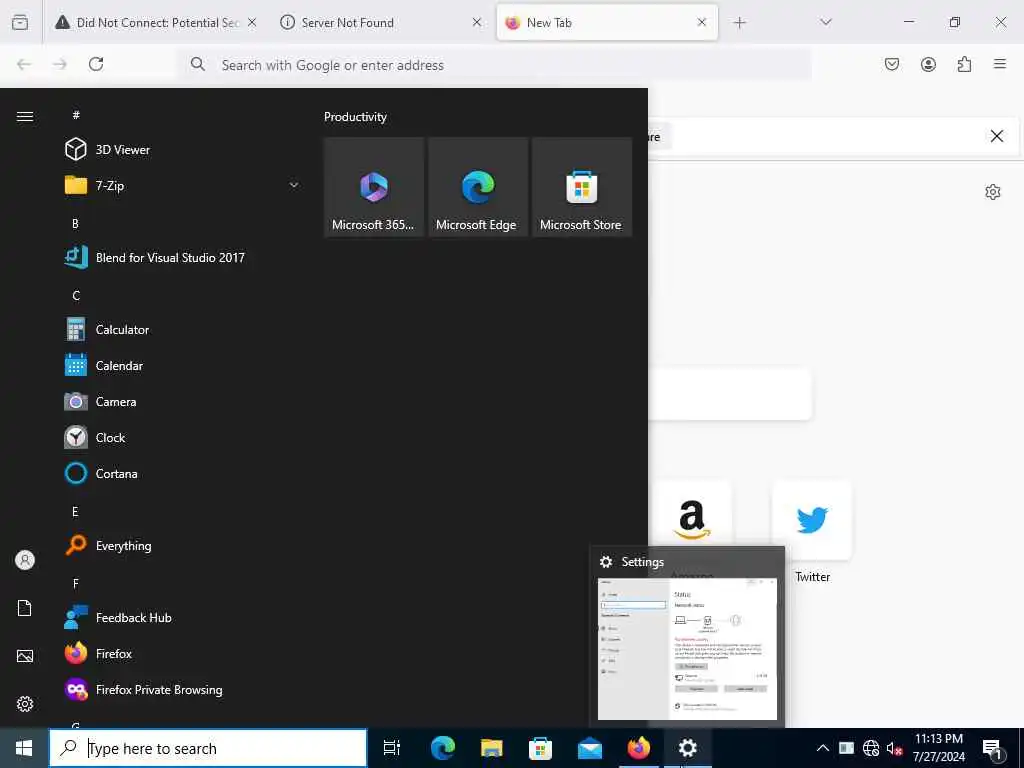Open the Firefox account icon

pos(928,64)
